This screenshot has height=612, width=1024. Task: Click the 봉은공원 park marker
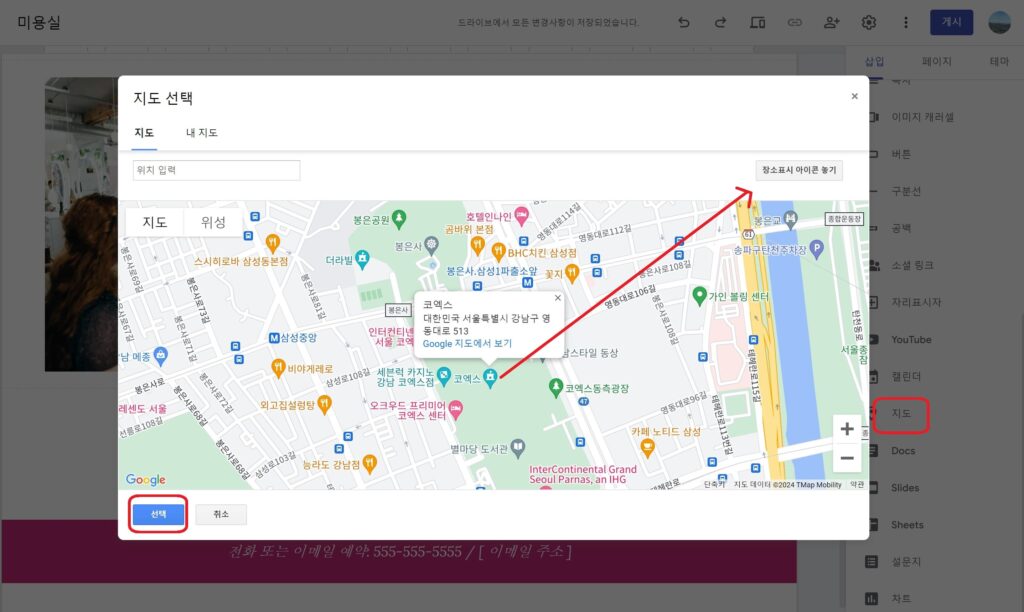tap(399, 219)
